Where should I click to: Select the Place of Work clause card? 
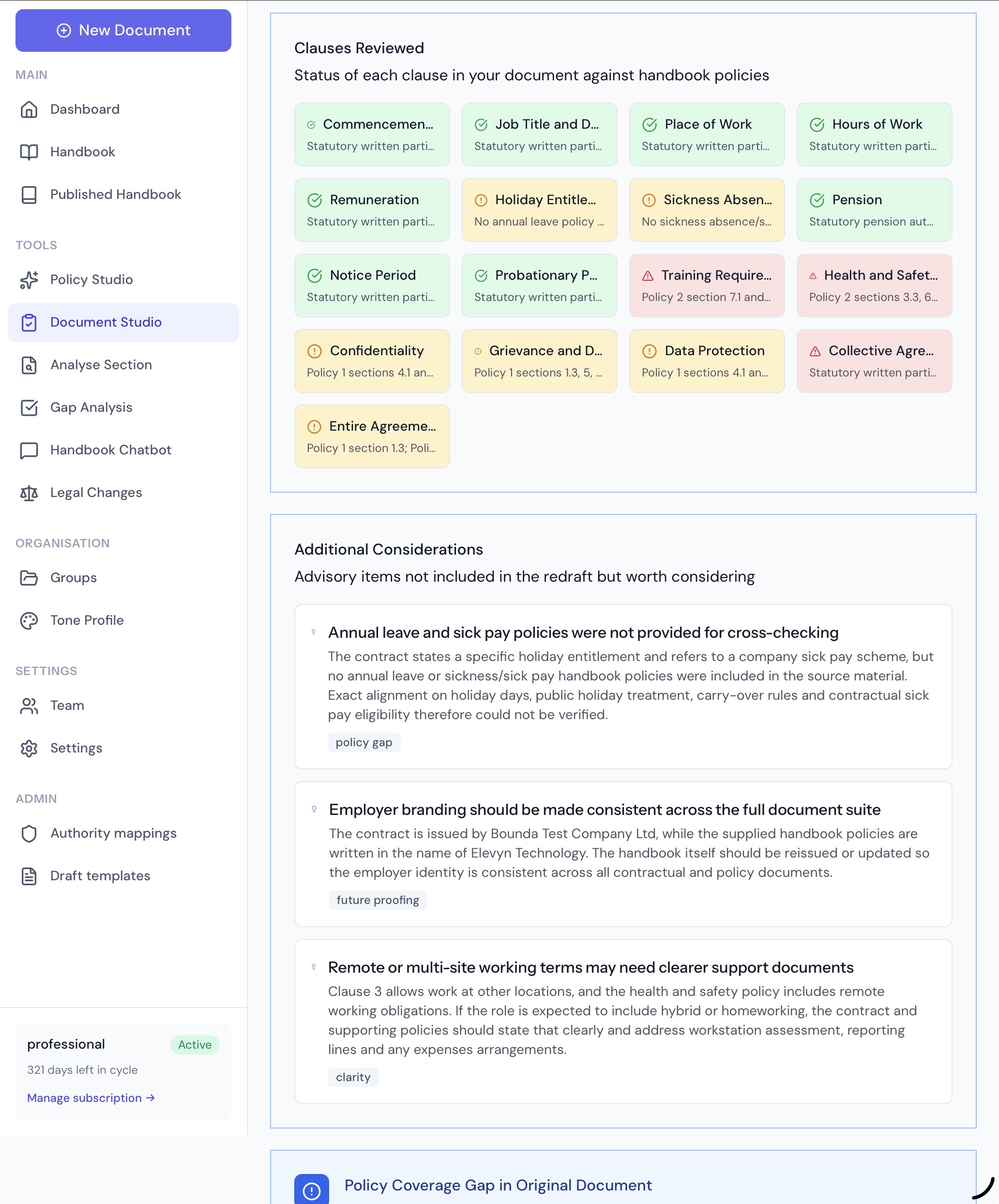[707, 135]
